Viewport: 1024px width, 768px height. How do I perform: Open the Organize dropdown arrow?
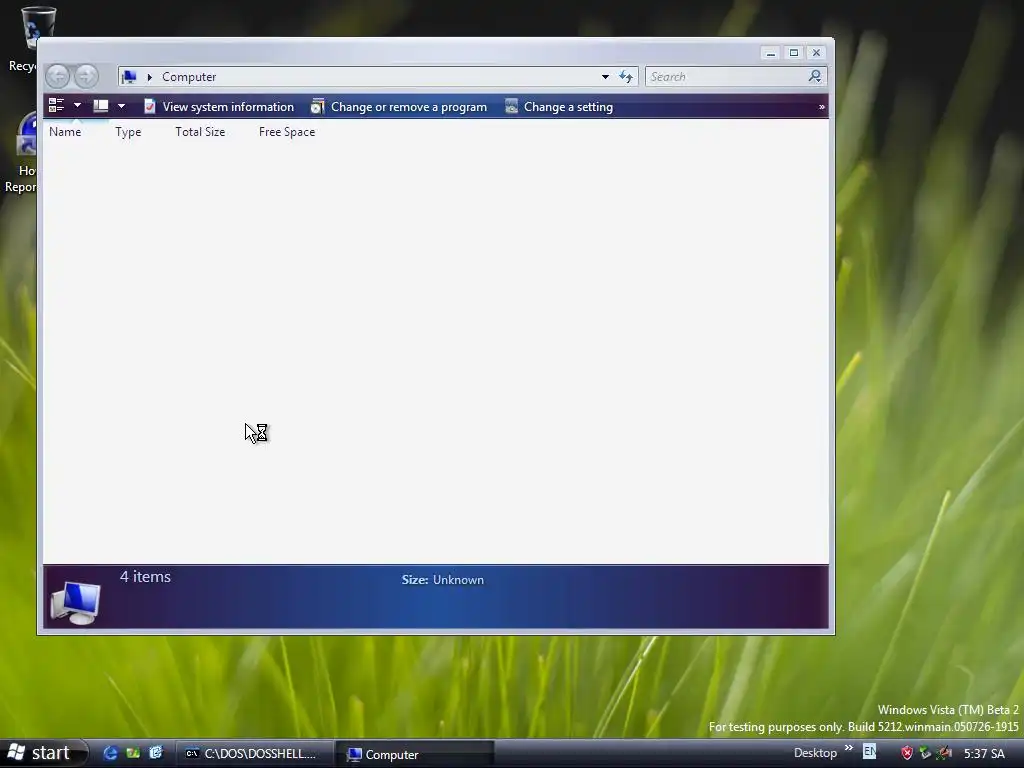(77, 106)
